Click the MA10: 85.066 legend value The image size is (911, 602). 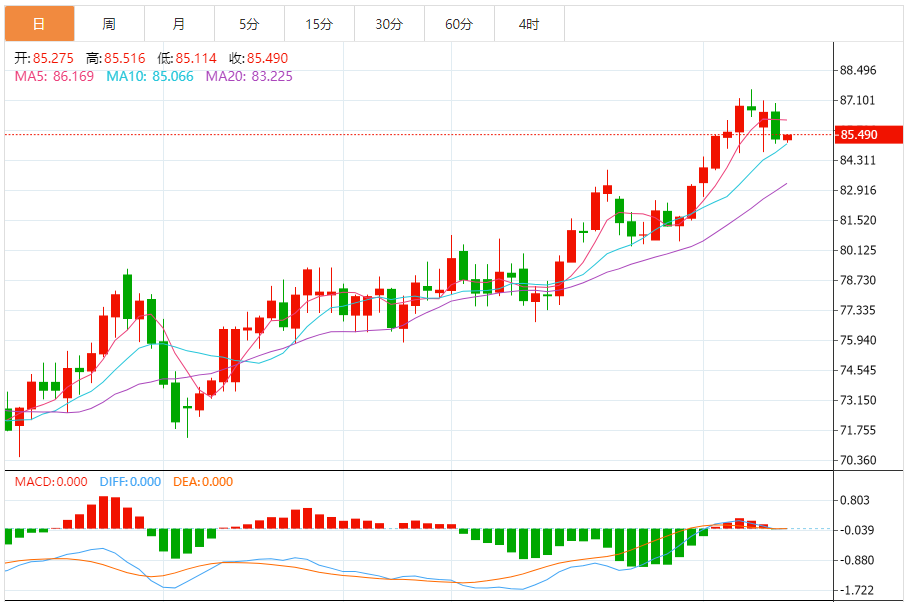(150, 77)
